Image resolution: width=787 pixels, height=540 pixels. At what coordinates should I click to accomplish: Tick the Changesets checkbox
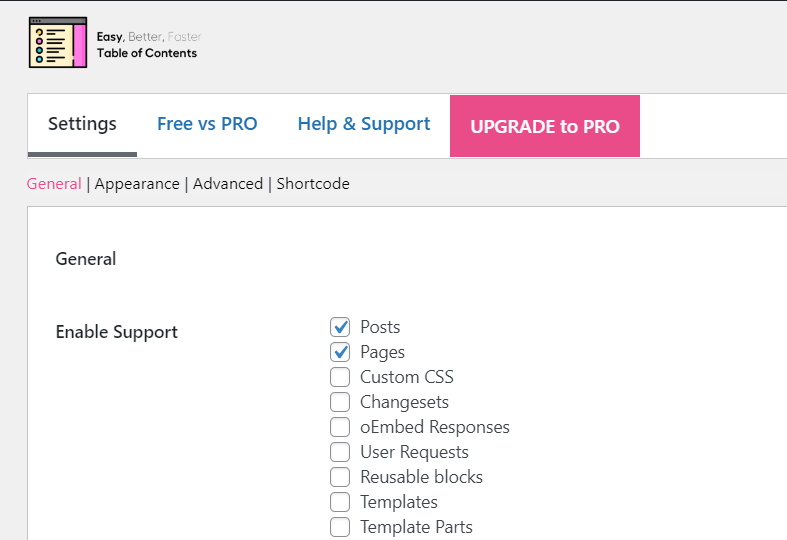pos(340,402)
